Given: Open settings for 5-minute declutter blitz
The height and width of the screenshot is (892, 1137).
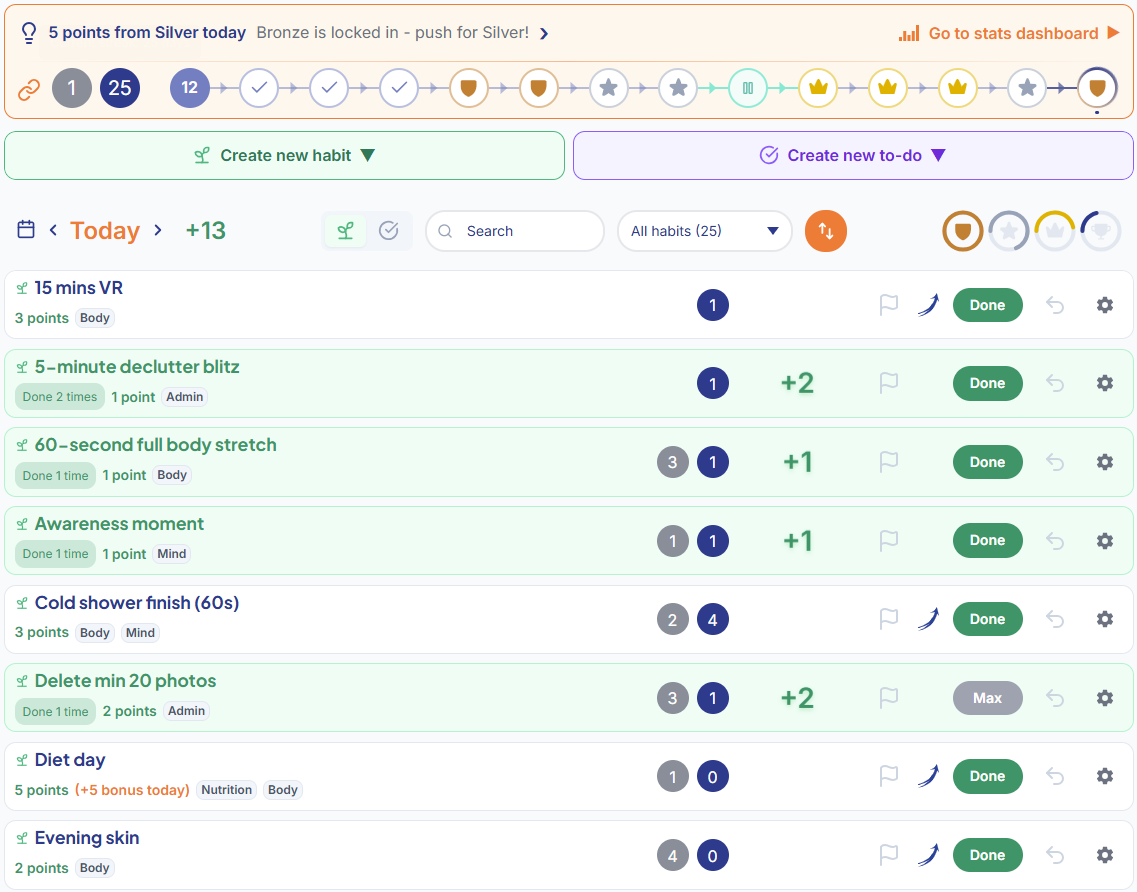Looking at the screenshot, I should click(x=1104, y=383).
